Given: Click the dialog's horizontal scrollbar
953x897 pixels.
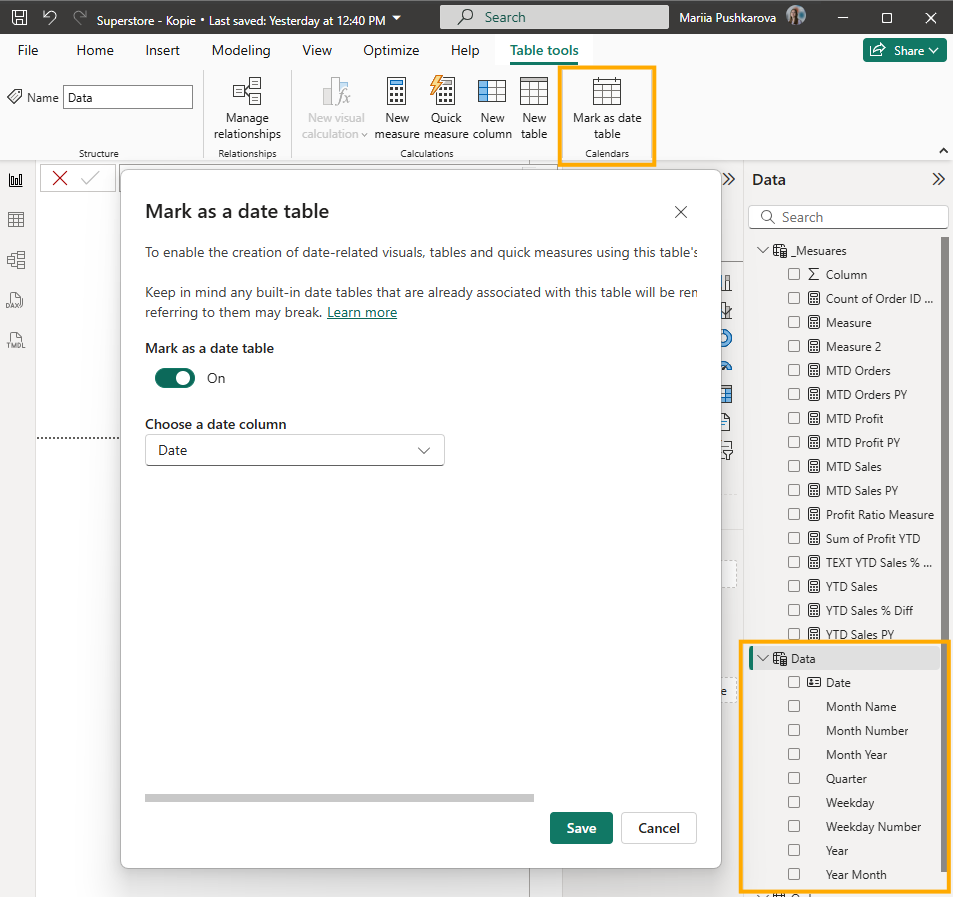Looking at the screenshot, I should 339,798.
